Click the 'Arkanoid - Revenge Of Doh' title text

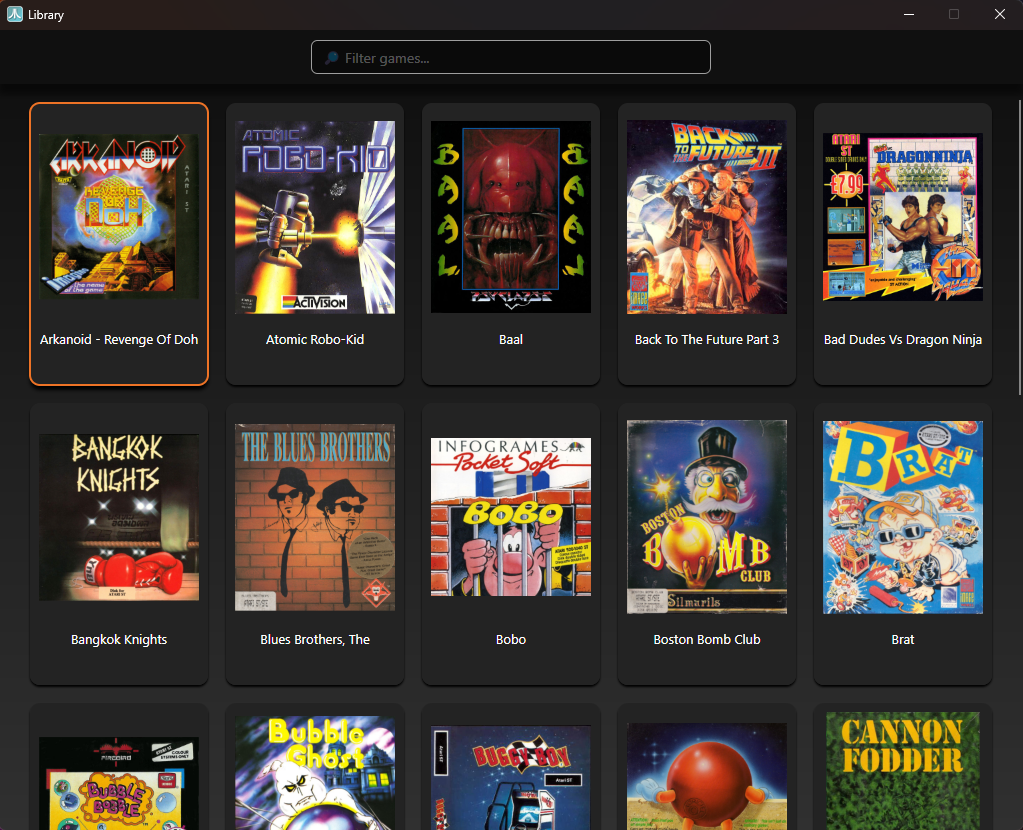tap(119, 339)
